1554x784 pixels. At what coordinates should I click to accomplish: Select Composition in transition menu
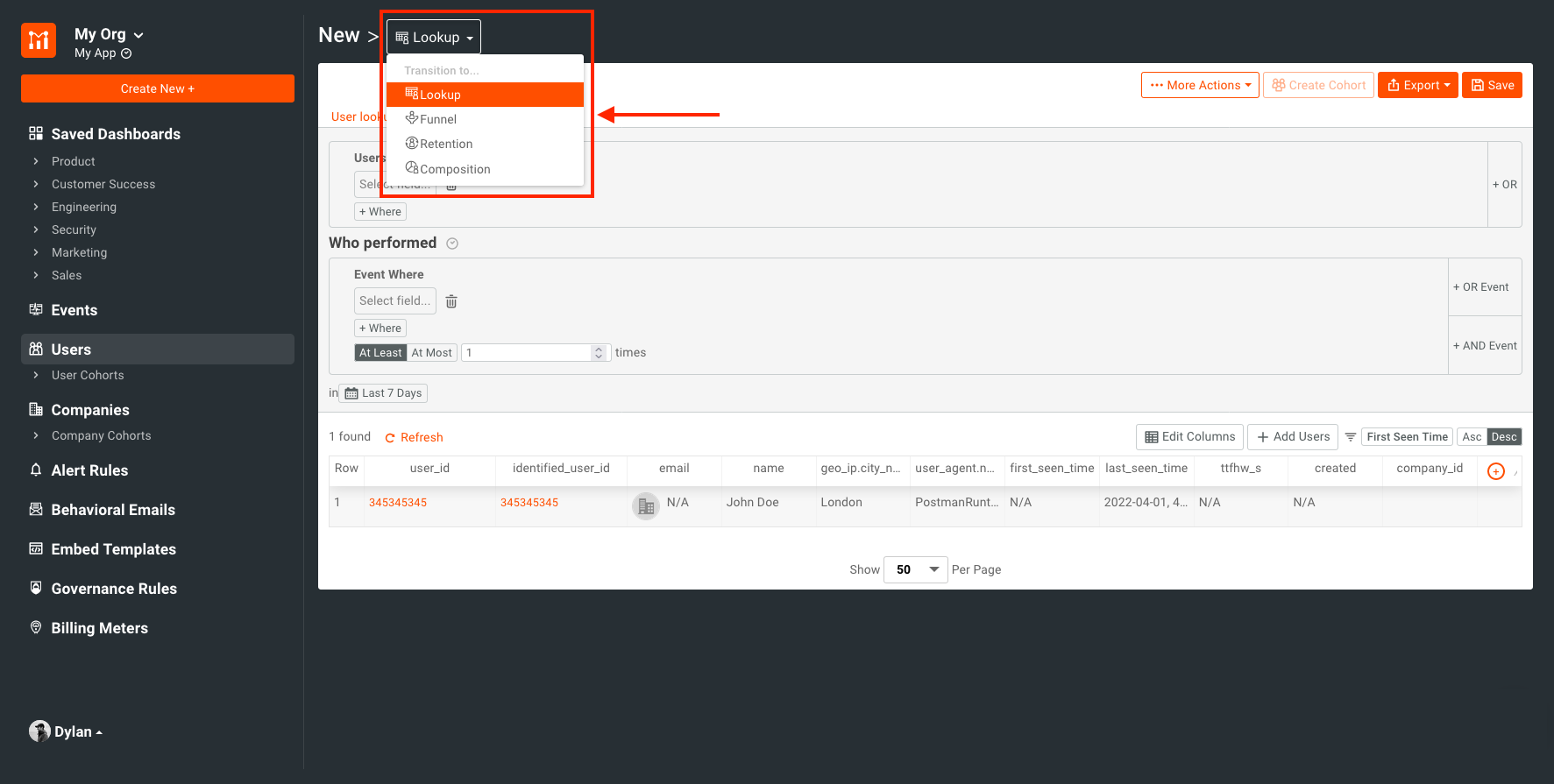click(x=485, y=169)
